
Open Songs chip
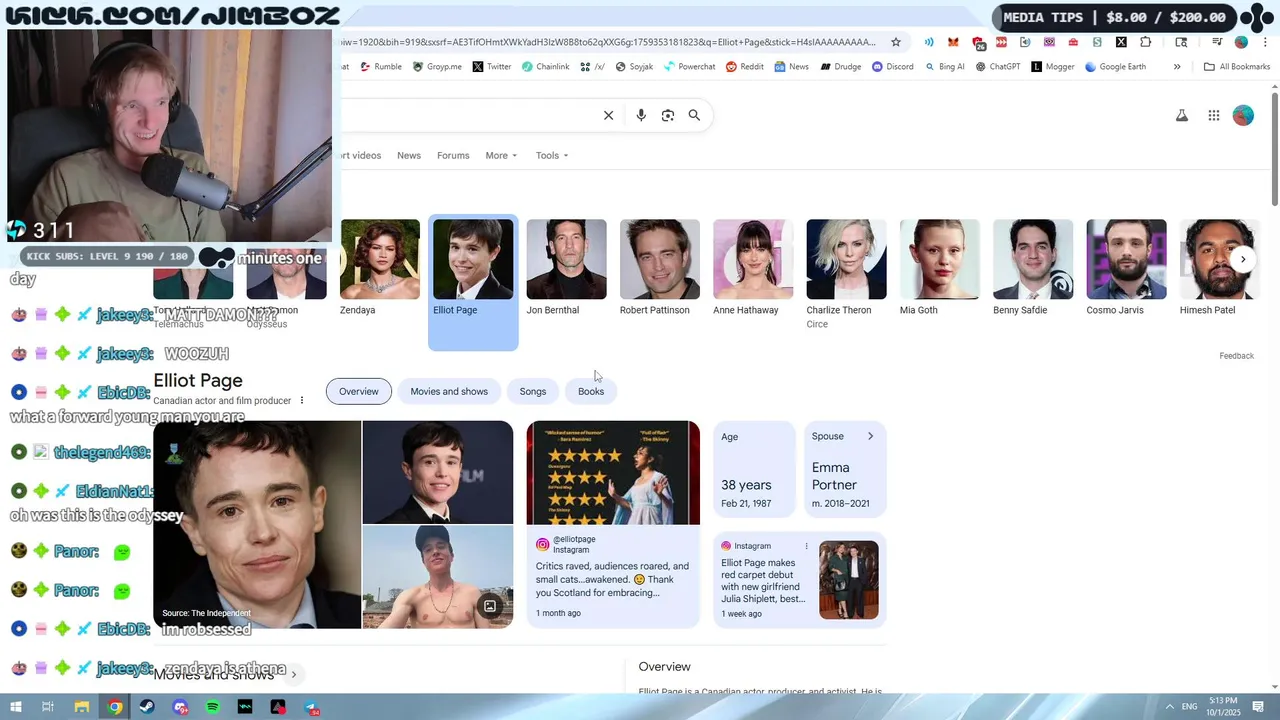tap(533, 391)
